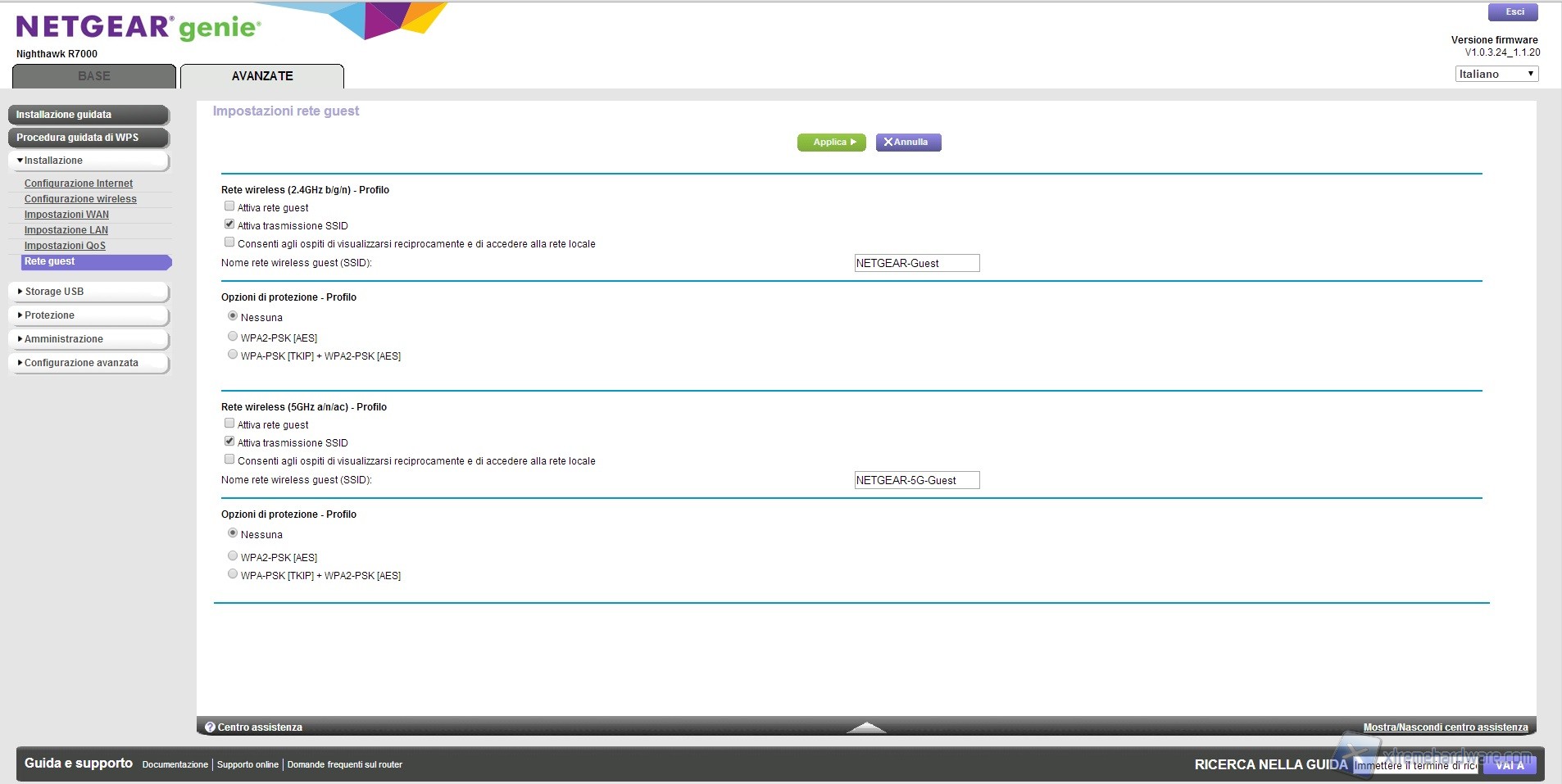Click the Esci logout button
Image resolution: width=1562 pixels, height=784 pixels.
[x=1513, y=12]
